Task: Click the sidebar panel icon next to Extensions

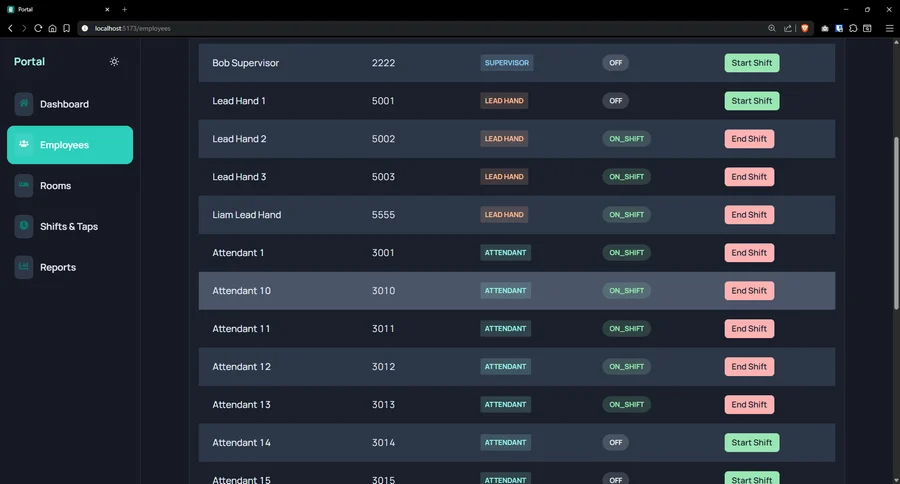Action: pos(867,28)
